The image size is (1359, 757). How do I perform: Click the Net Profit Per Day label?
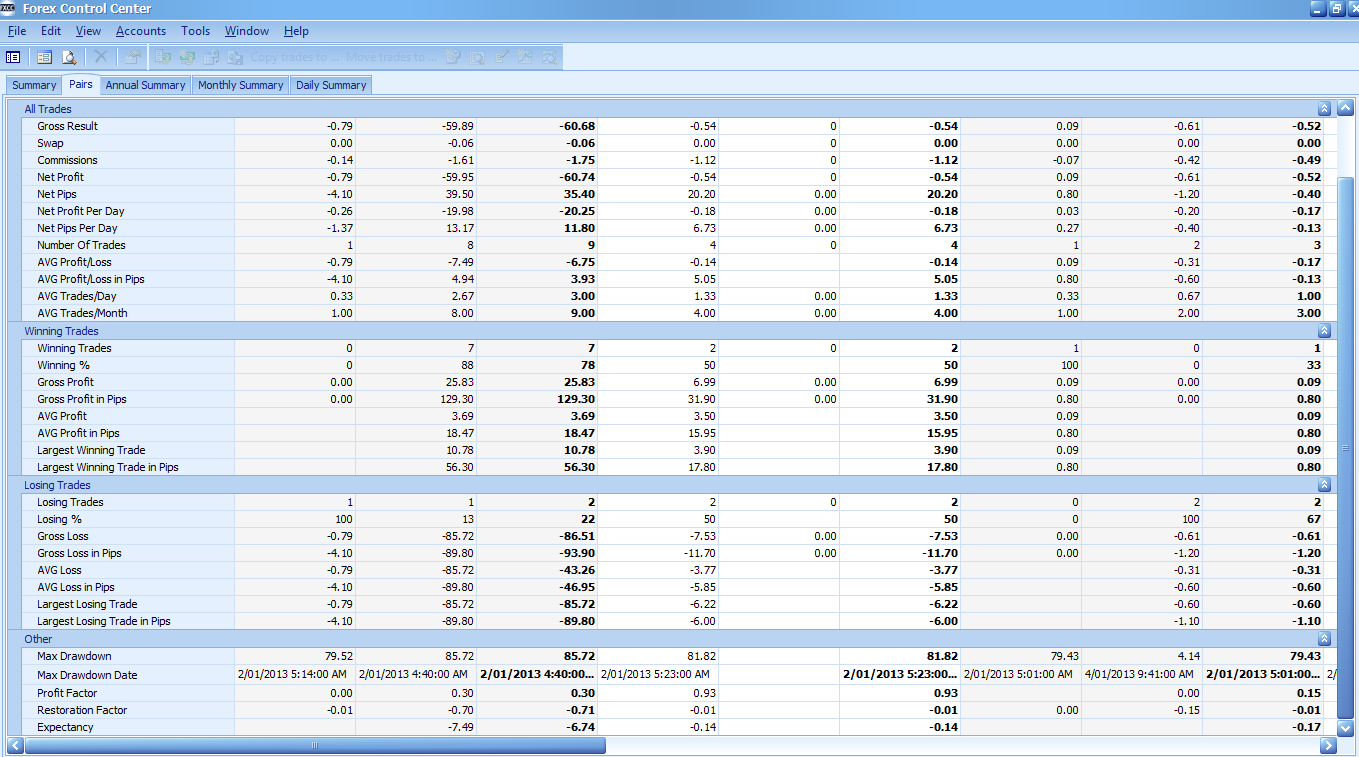(x=81, y=211)
